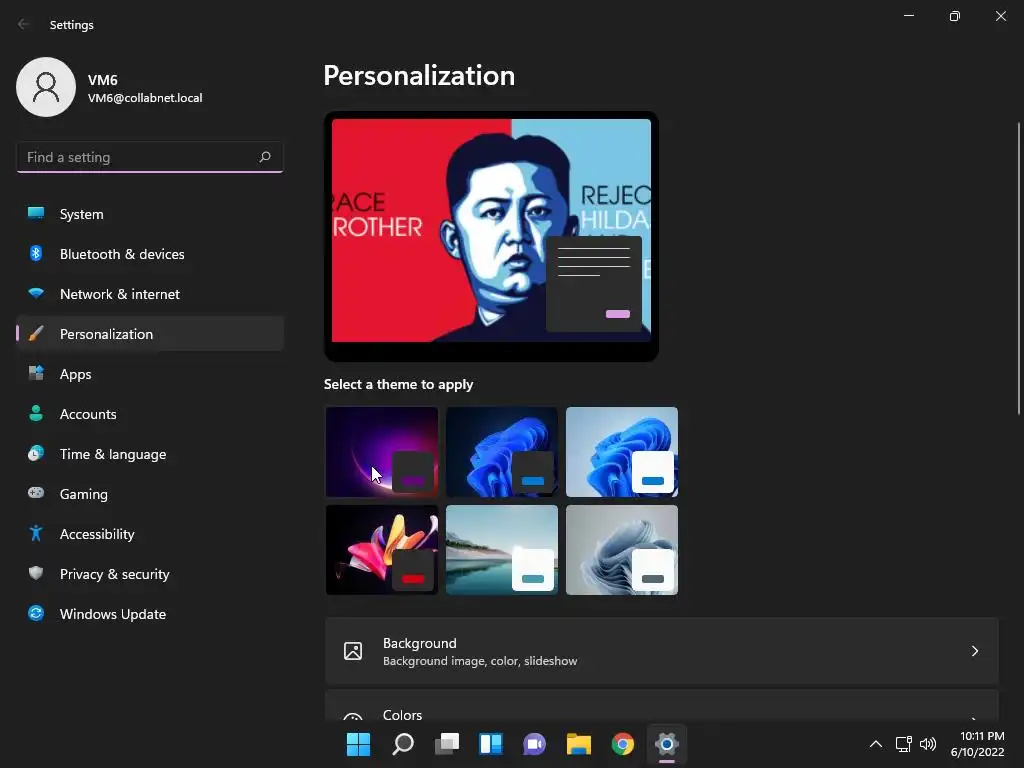Show hidden tray icons chevron
The width and height of the screenshot is (1024, 768).
(x=876, y=744)
